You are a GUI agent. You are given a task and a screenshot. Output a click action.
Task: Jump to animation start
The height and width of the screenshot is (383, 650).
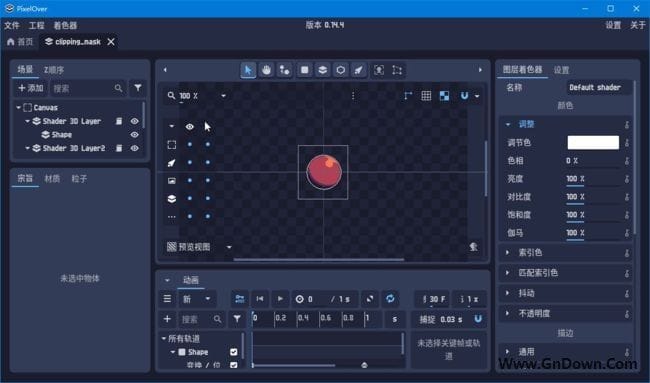(x=260, y=299)
